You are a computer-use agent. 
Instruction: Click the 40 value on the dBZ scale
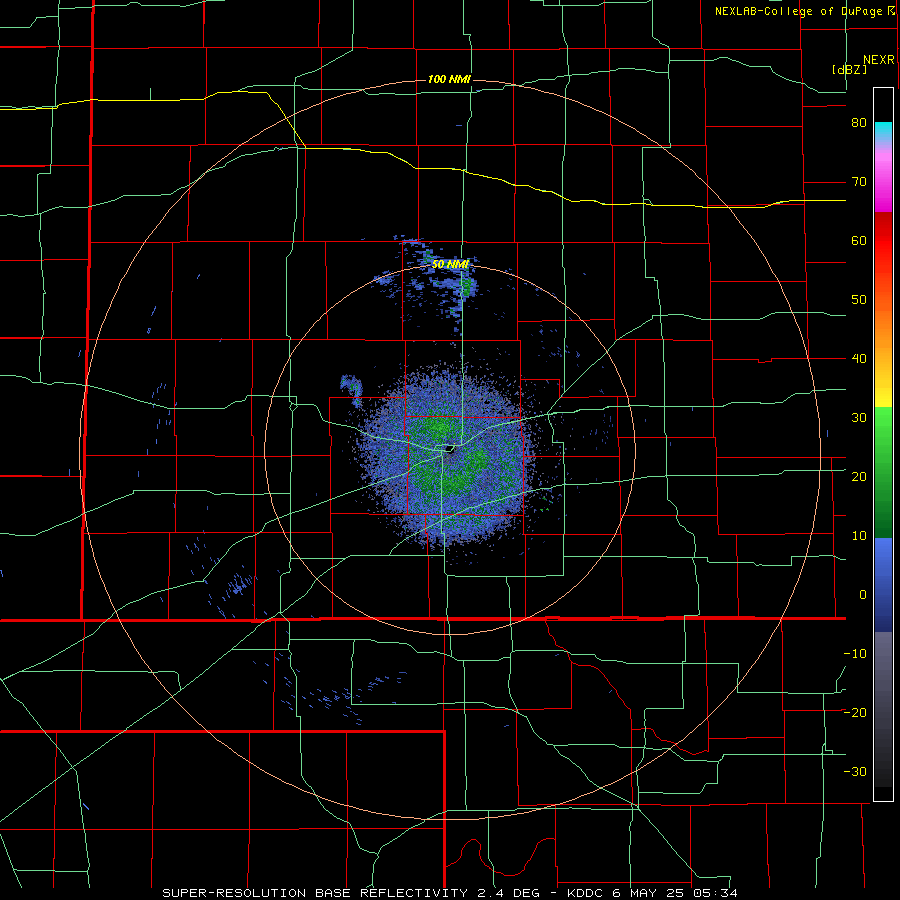(x=859, y=359)
